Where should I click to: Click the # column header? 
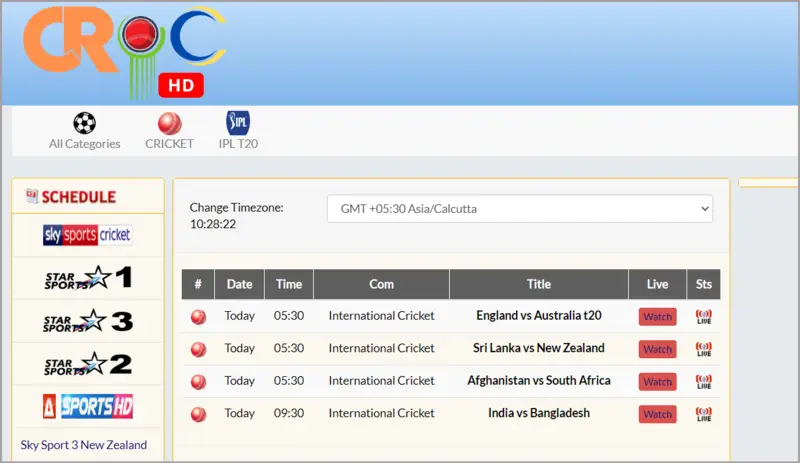[x=198, y=284]
